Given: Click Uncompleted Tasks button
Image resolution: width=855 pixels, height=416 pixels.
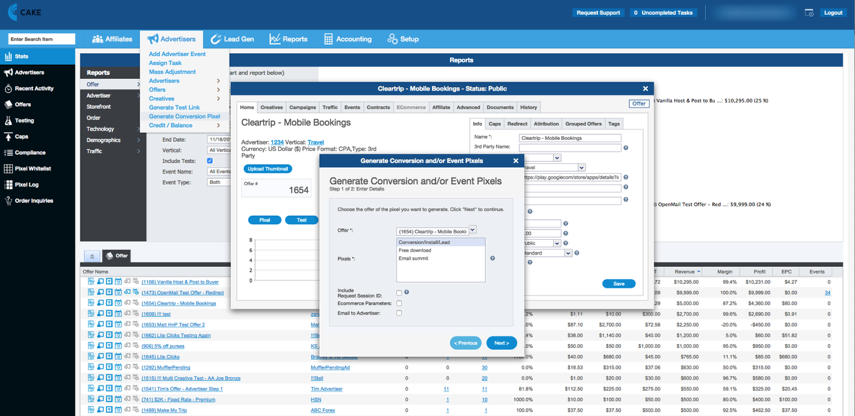Looking at the screenshot, I should (x=663, y=13).
